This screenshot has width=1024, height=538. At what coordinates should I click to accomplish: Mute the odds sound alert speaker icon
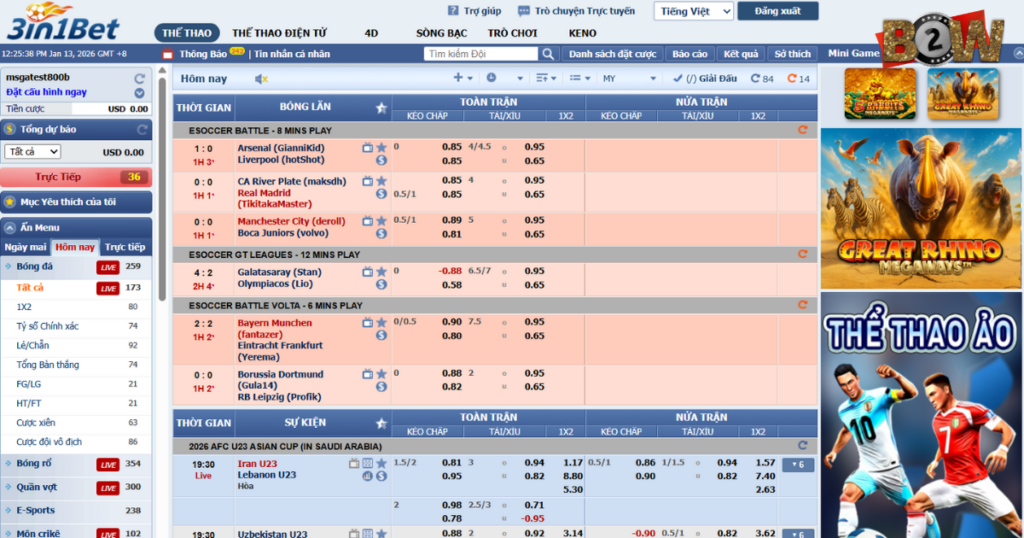click(x=261, y=79)
